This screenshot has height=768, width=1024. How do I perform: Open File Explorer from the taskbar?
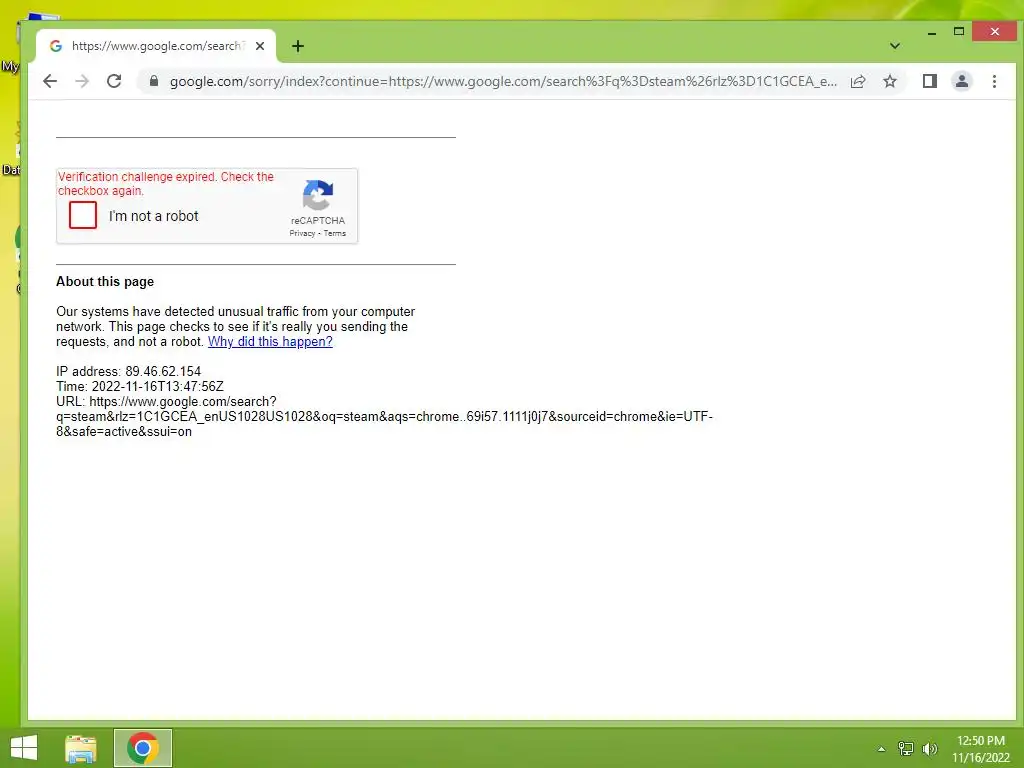coord(81,748)
